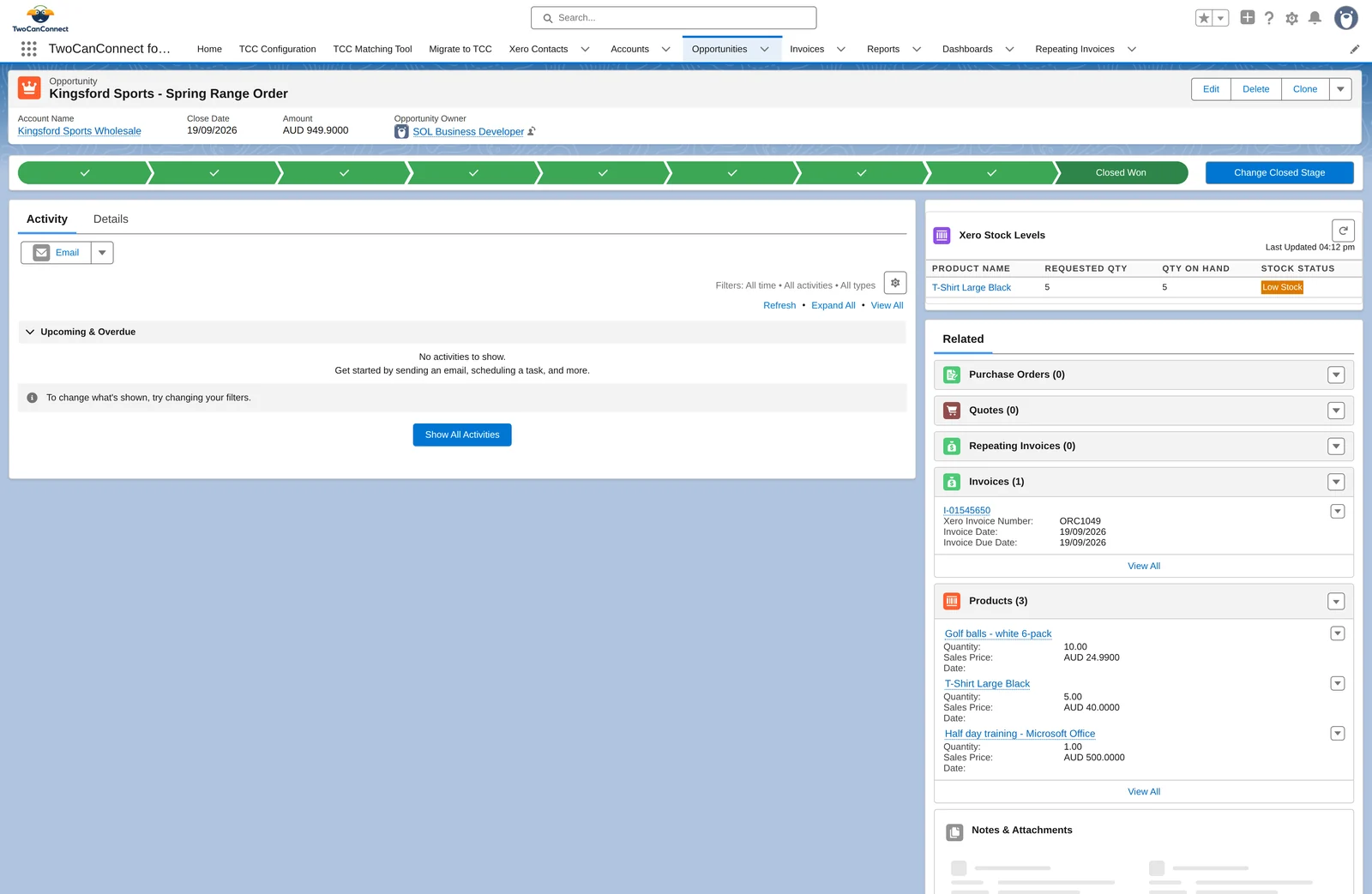Click Show All Activities button

[462, 435]
